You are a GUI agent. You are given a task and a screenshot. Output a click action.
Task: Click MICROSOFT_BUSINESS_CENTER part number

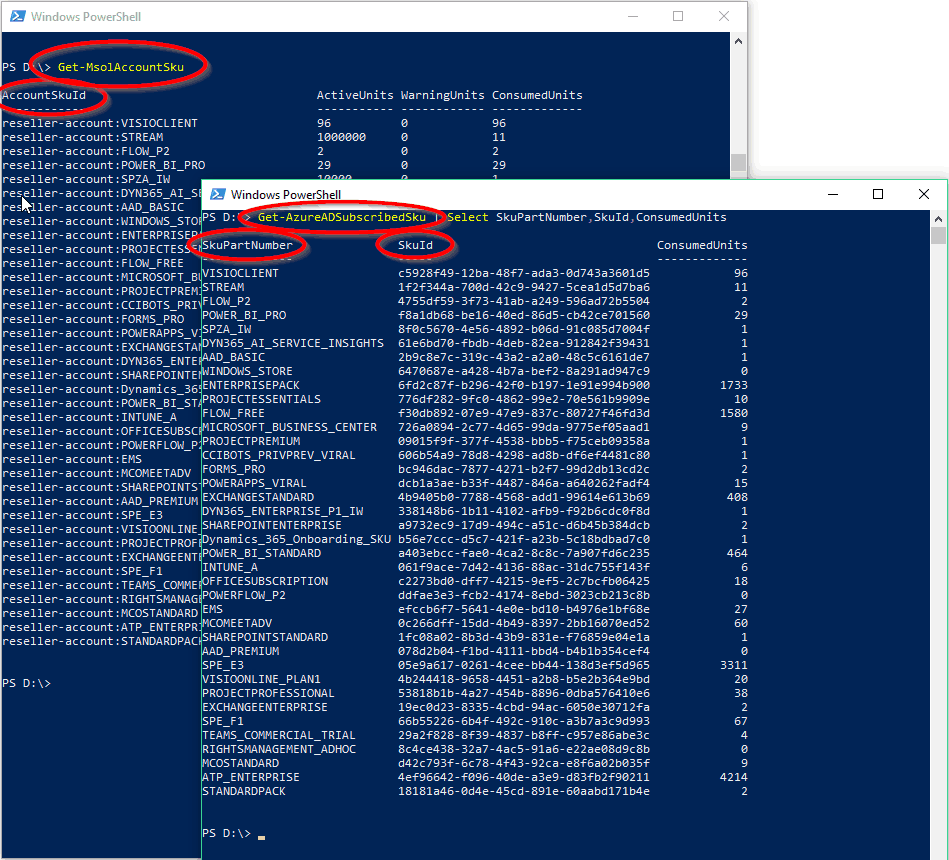pos(289,427)
